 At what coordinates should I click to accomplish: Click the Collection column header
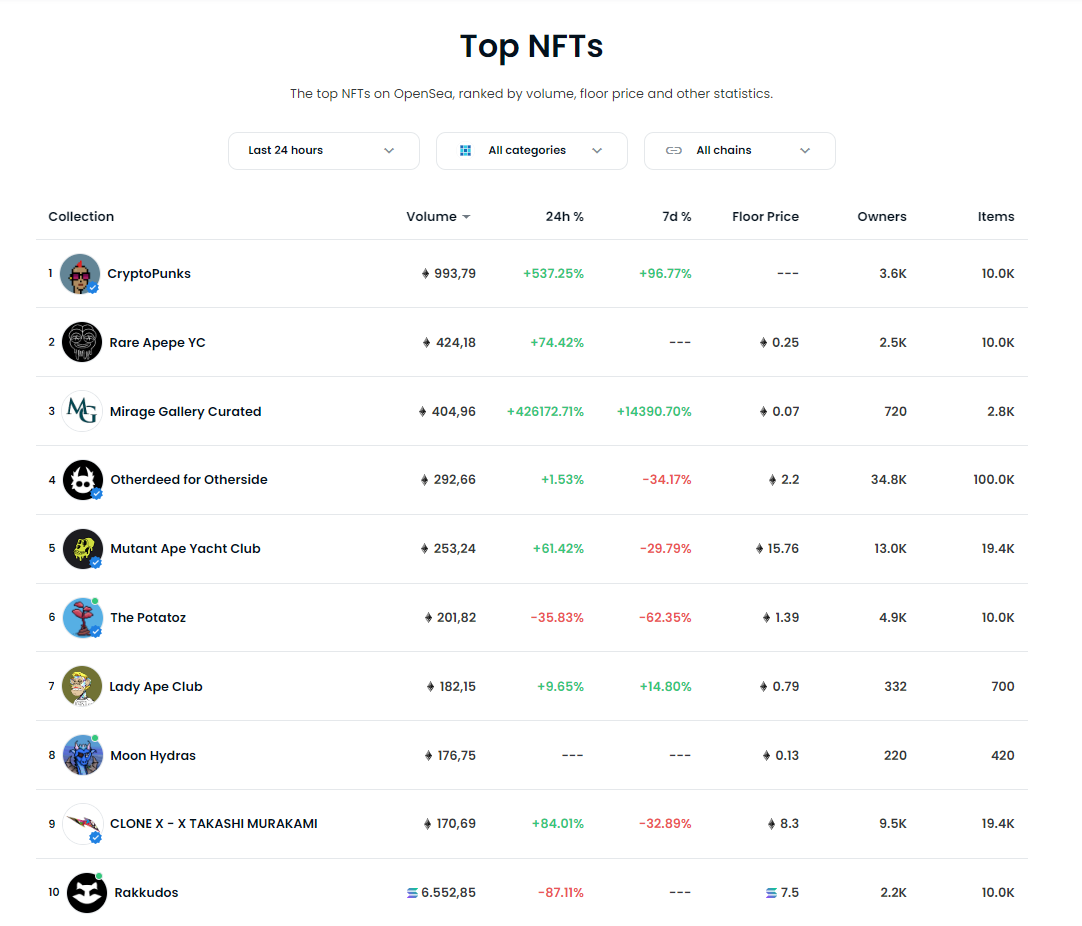[81, 217]
